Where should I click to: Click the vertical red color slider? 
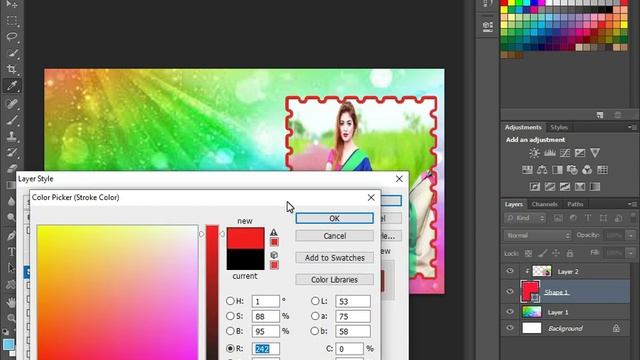[x=212, y=292]
